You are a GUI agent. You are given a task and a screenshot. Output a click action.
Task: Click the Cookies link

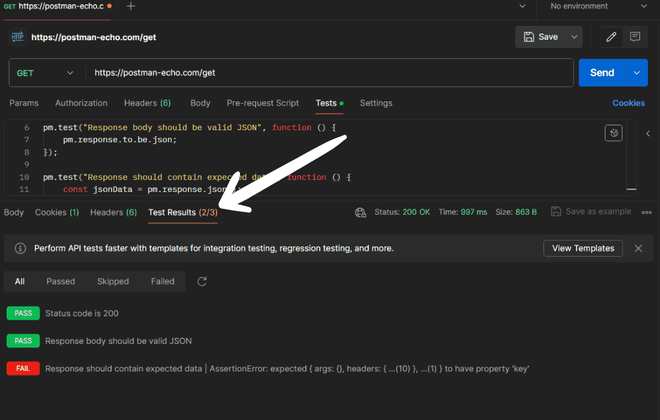628,103
